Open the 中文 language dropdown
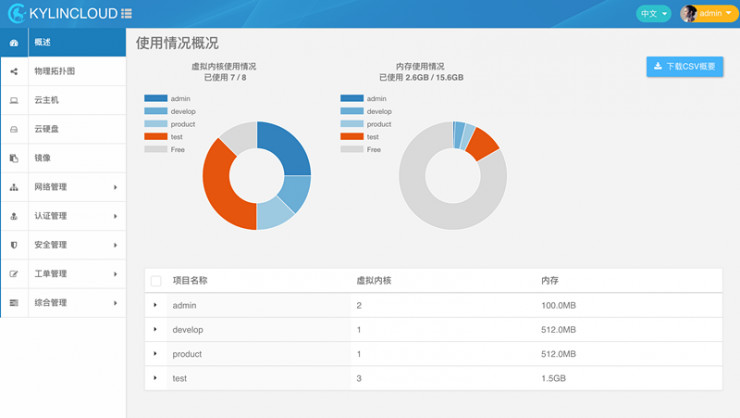This screenshot has width=740, height=418. [x=654, y=13]
